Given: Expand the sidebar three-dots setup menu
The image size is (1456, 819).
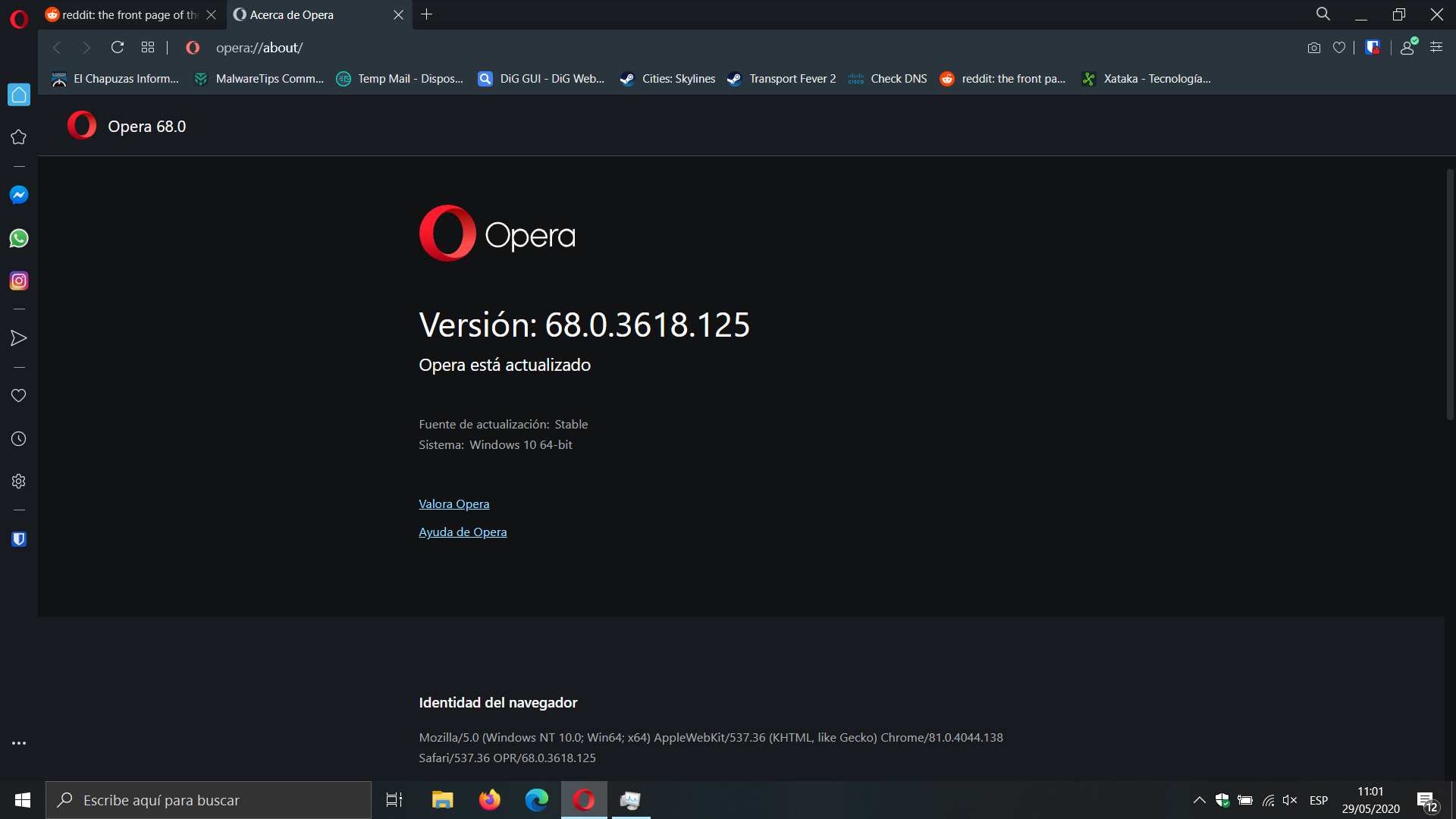Looking at the screenshot, I should [x=19, y=743].
